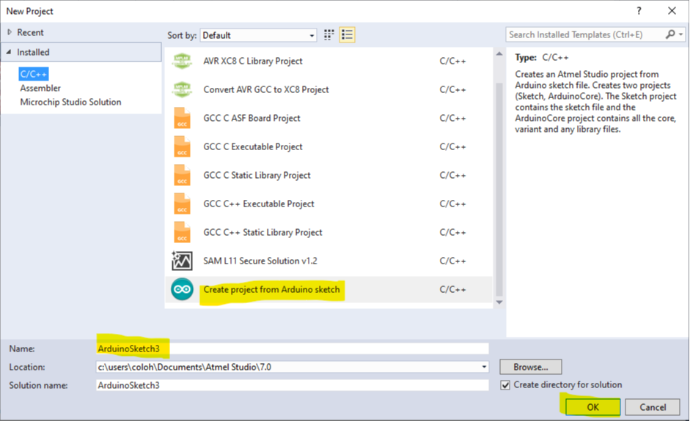Open the Location path dropdown
Screen dimensions: 690x421
click(x=484, y=367)
